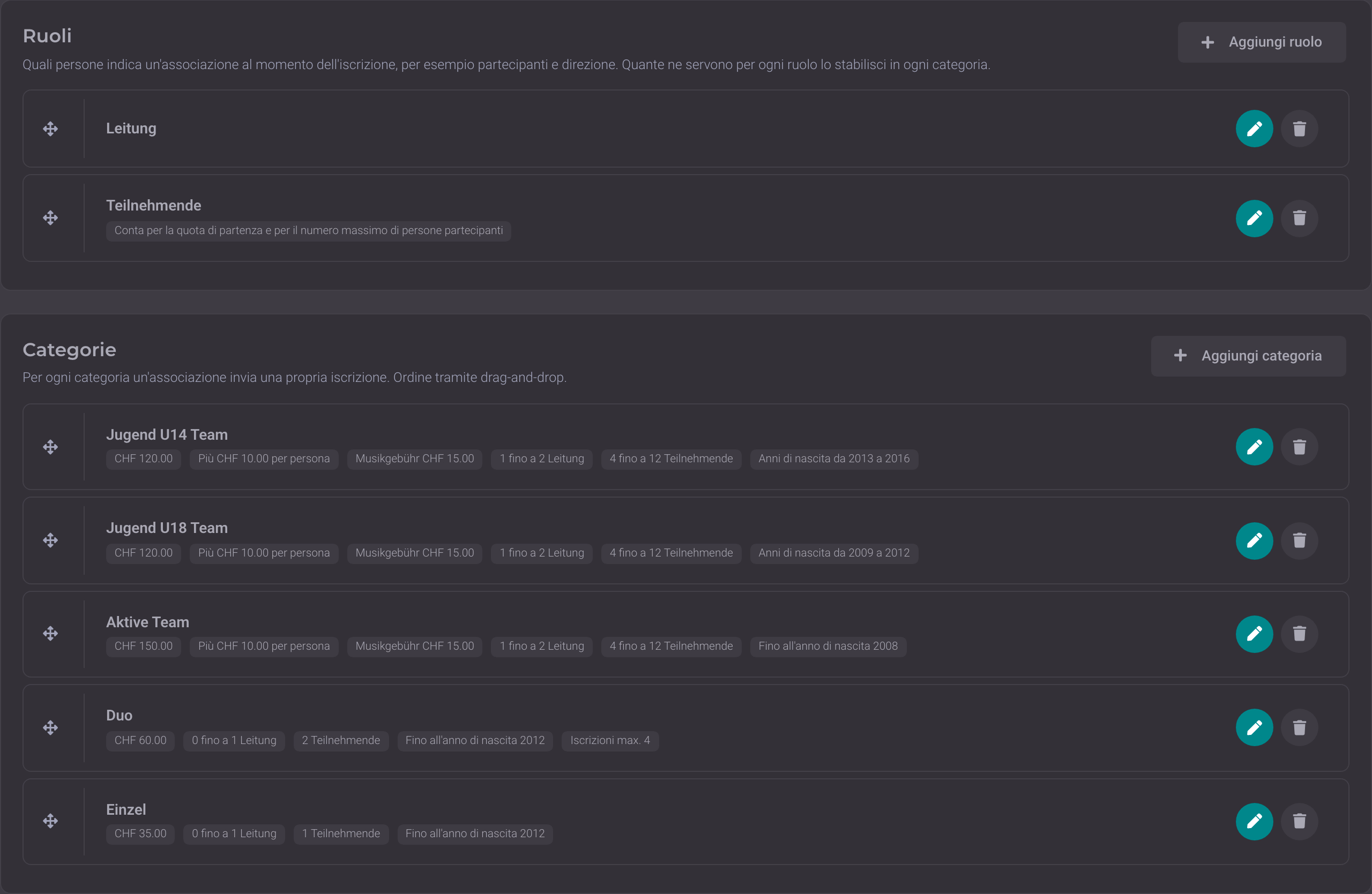The height and width of the screenshot is (894, 1372).
Task: Click the Jugend U14 Team move handle
Action: point(50,447)
